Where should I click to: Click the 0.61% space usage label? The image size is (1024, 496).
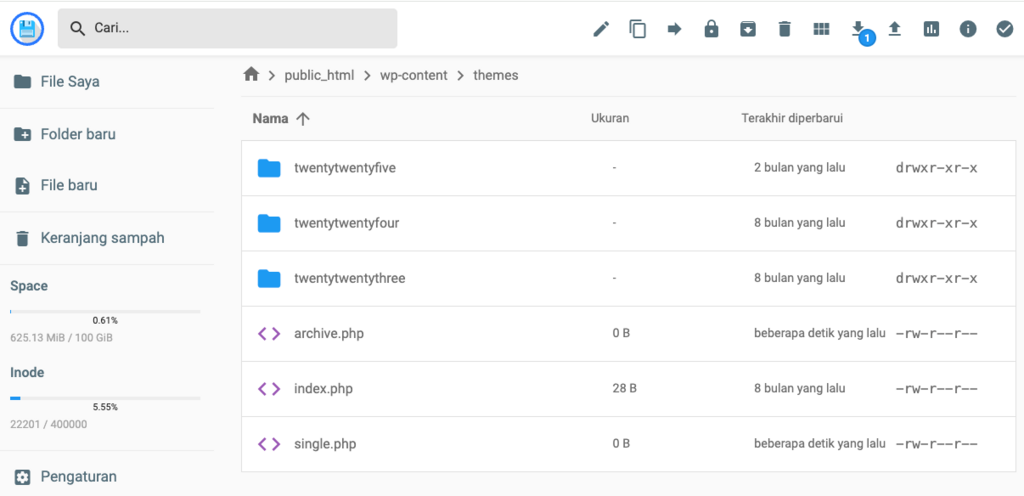point(105,320)
